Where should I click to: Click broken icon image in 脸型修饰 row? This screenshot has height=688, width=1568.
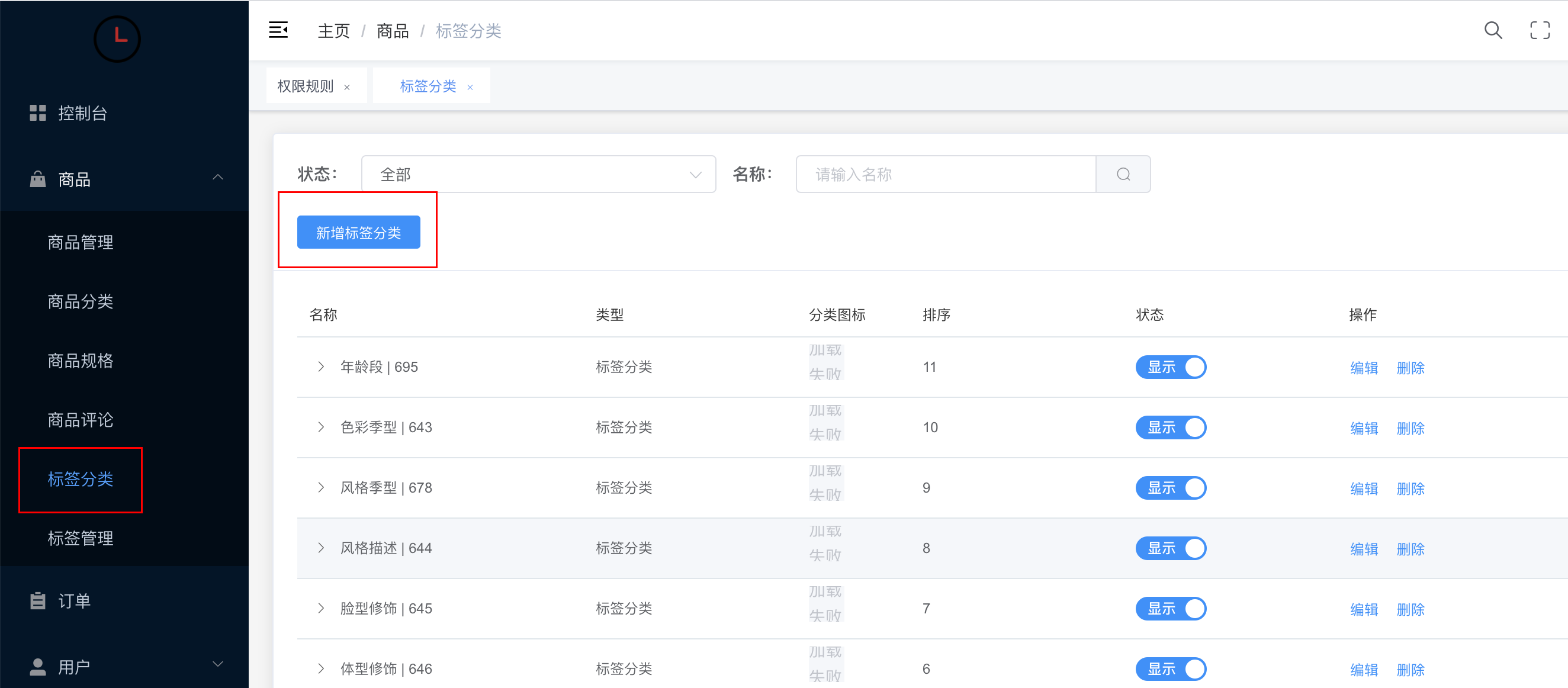pos(825,603)
